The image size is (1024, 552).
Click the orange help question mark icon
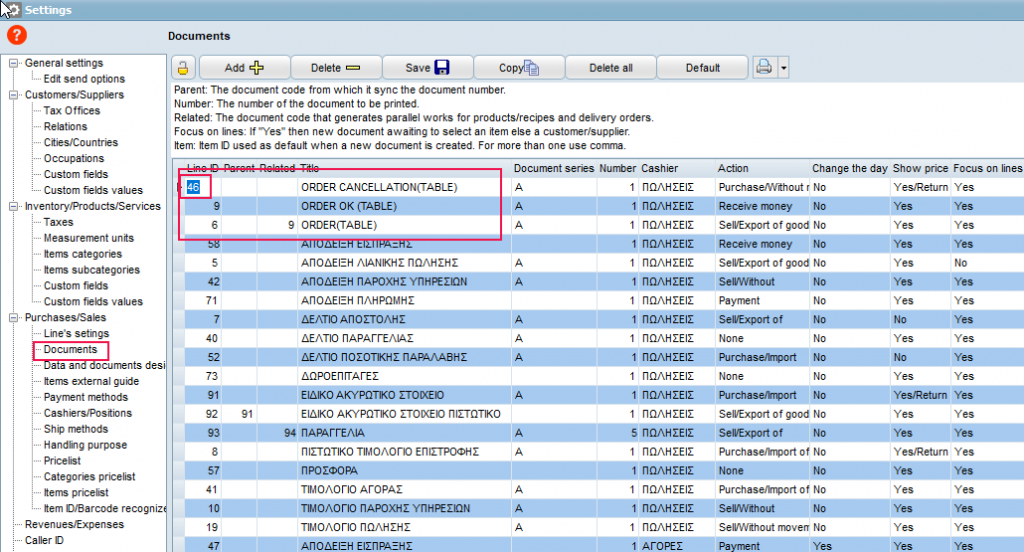tap(16, 35)
